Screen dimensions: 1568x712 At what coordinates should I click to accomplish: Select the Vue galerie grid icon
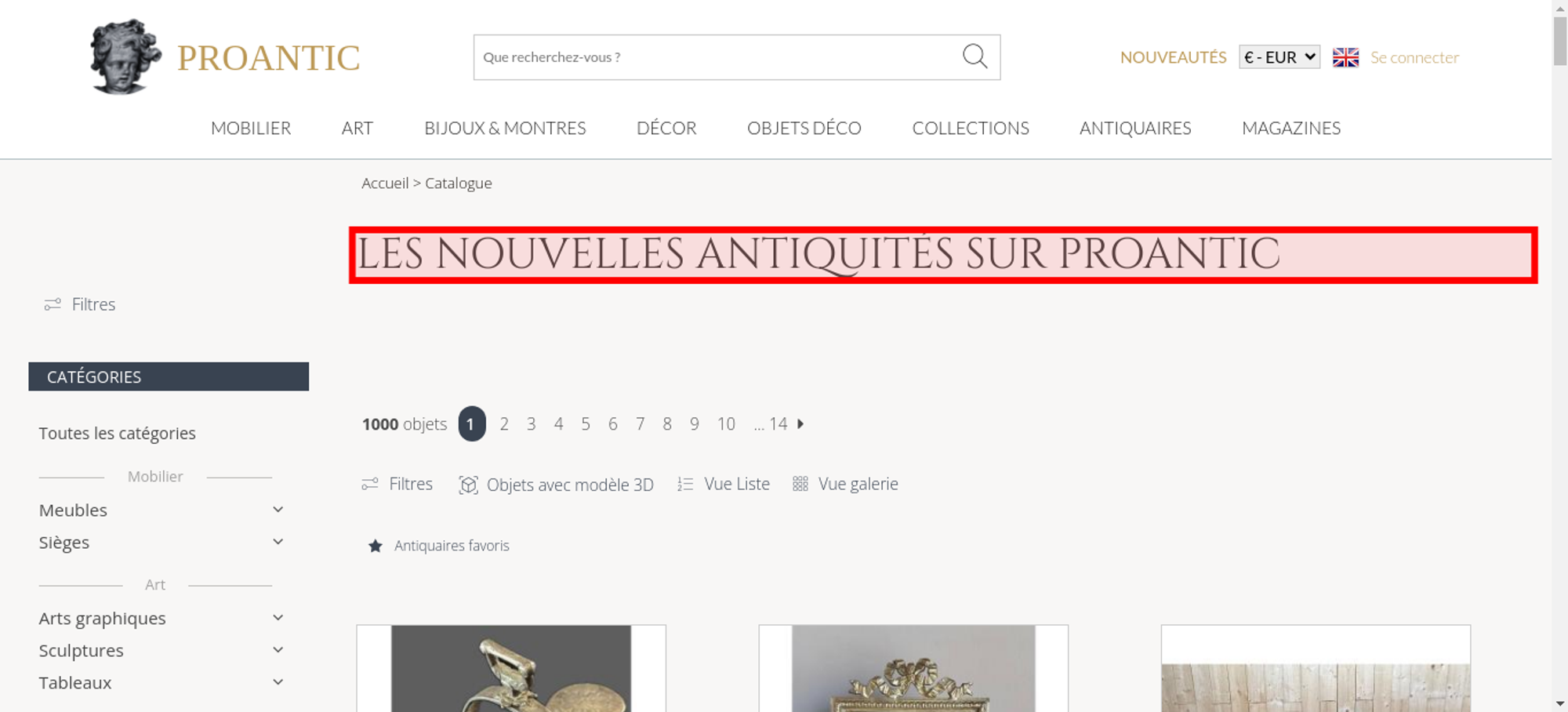800,484
